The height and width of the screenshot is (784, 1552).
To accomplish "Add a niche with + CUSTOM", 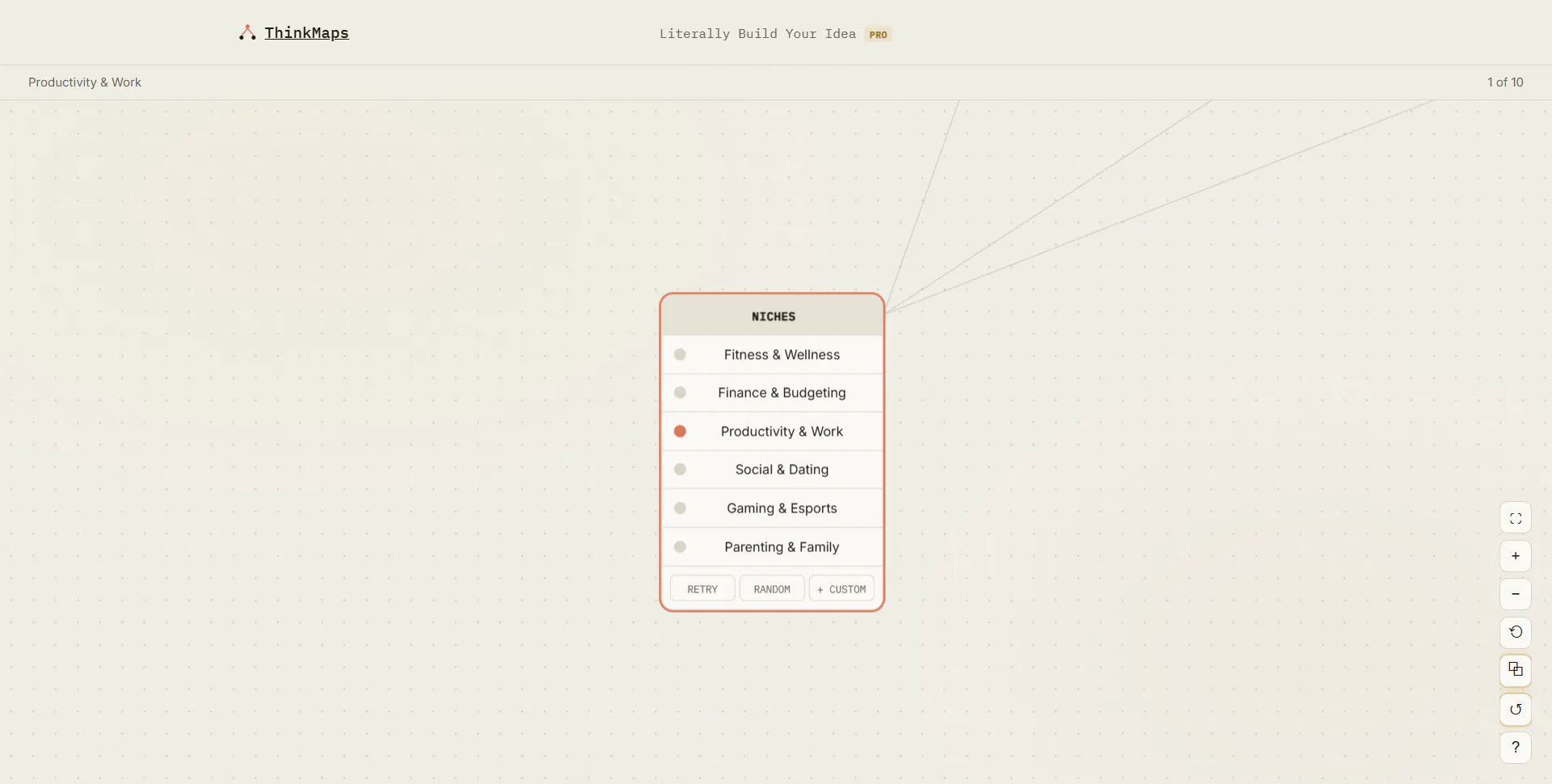I will [841, 588].
